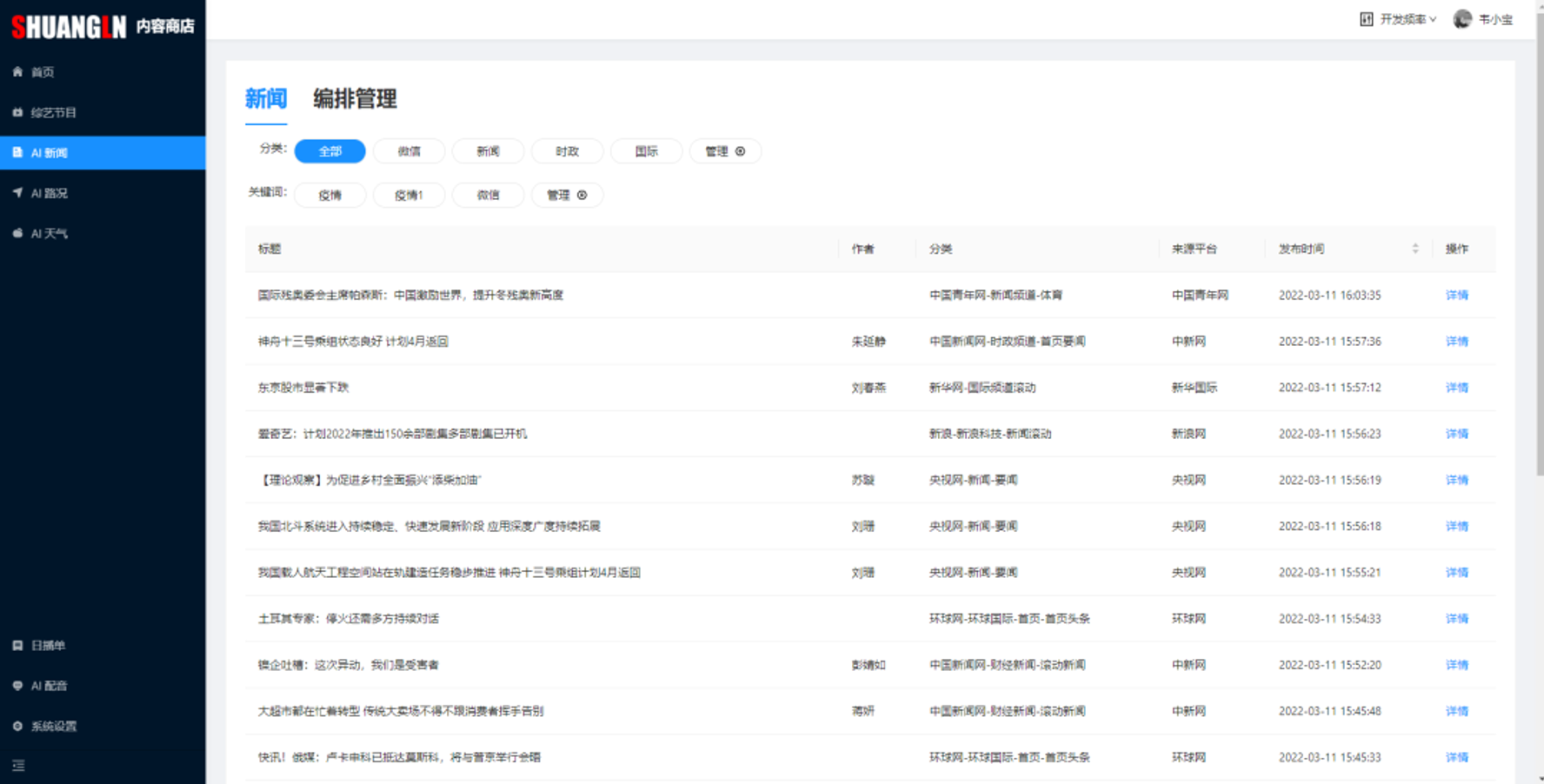
Task: Toggle the 疫情 keyword filter
Action: (330, 195)
